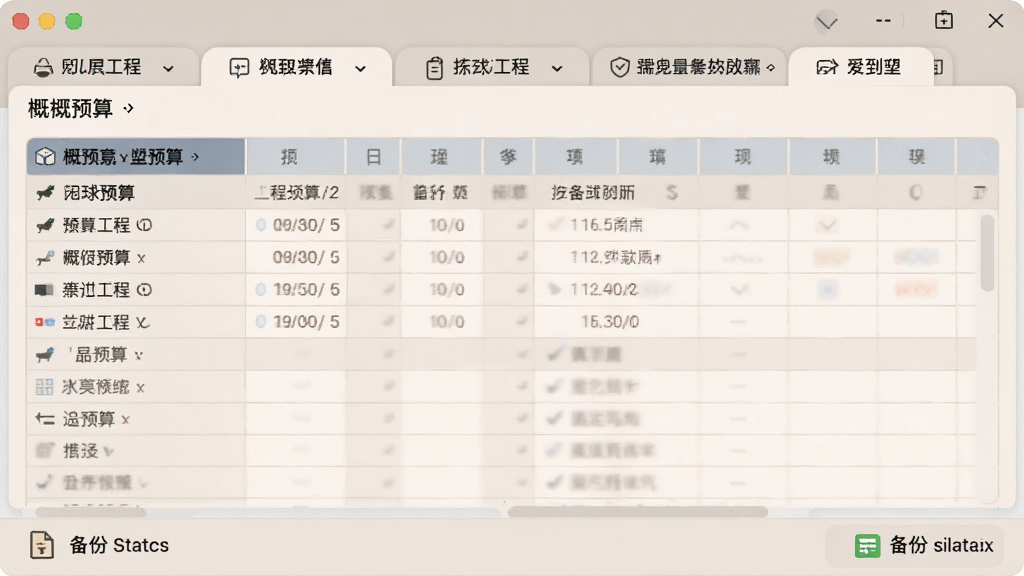This screenshot has height=576, width=1024.
Task: Click the red and blue icon in the 19/00/ 5 row
Action: (44, 322)
